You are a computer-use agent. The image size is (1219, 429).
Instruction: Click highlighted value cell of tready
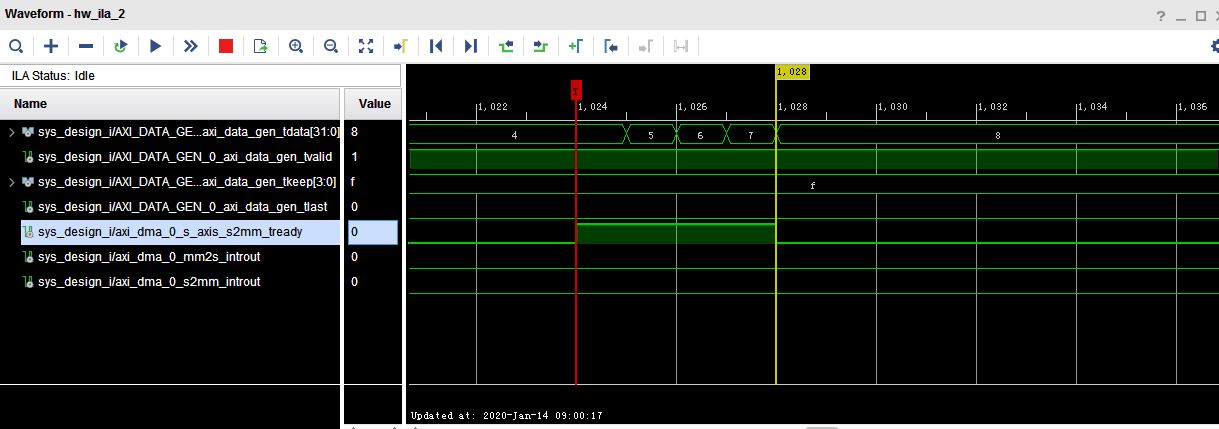click(373, 232)
